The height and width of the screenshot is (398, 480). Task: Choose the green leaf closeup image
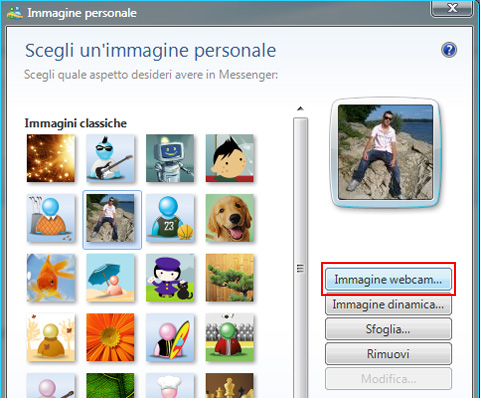[x=110, y=386]
